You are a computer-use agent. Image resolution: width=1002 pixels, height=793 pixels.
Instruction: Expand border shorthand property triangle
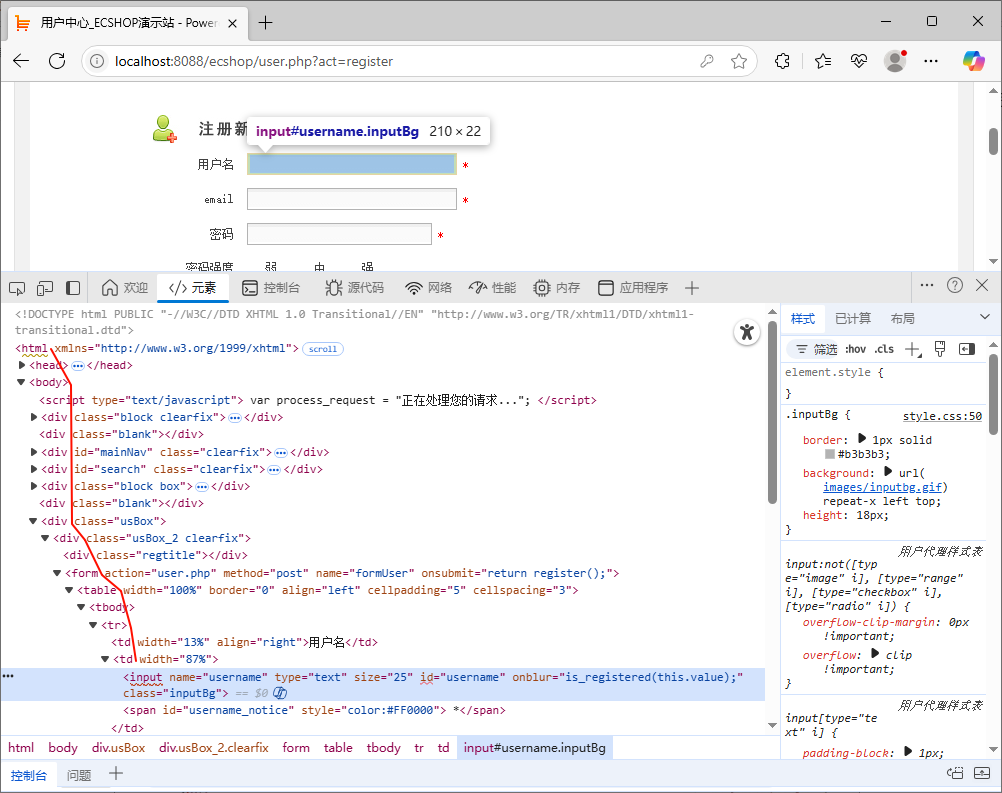point(861,439)
